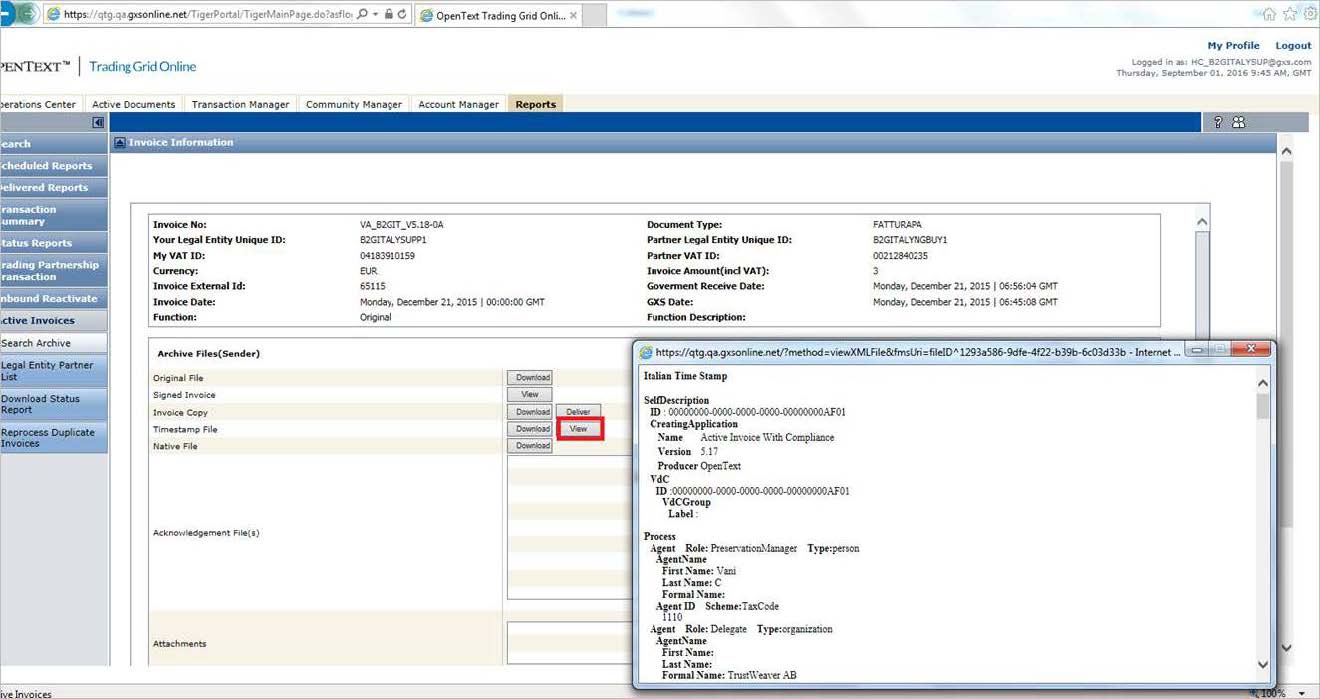1320x699 pixels.
Task: Click the popup window's Internet Explorer icon
Action: [646, 352]
